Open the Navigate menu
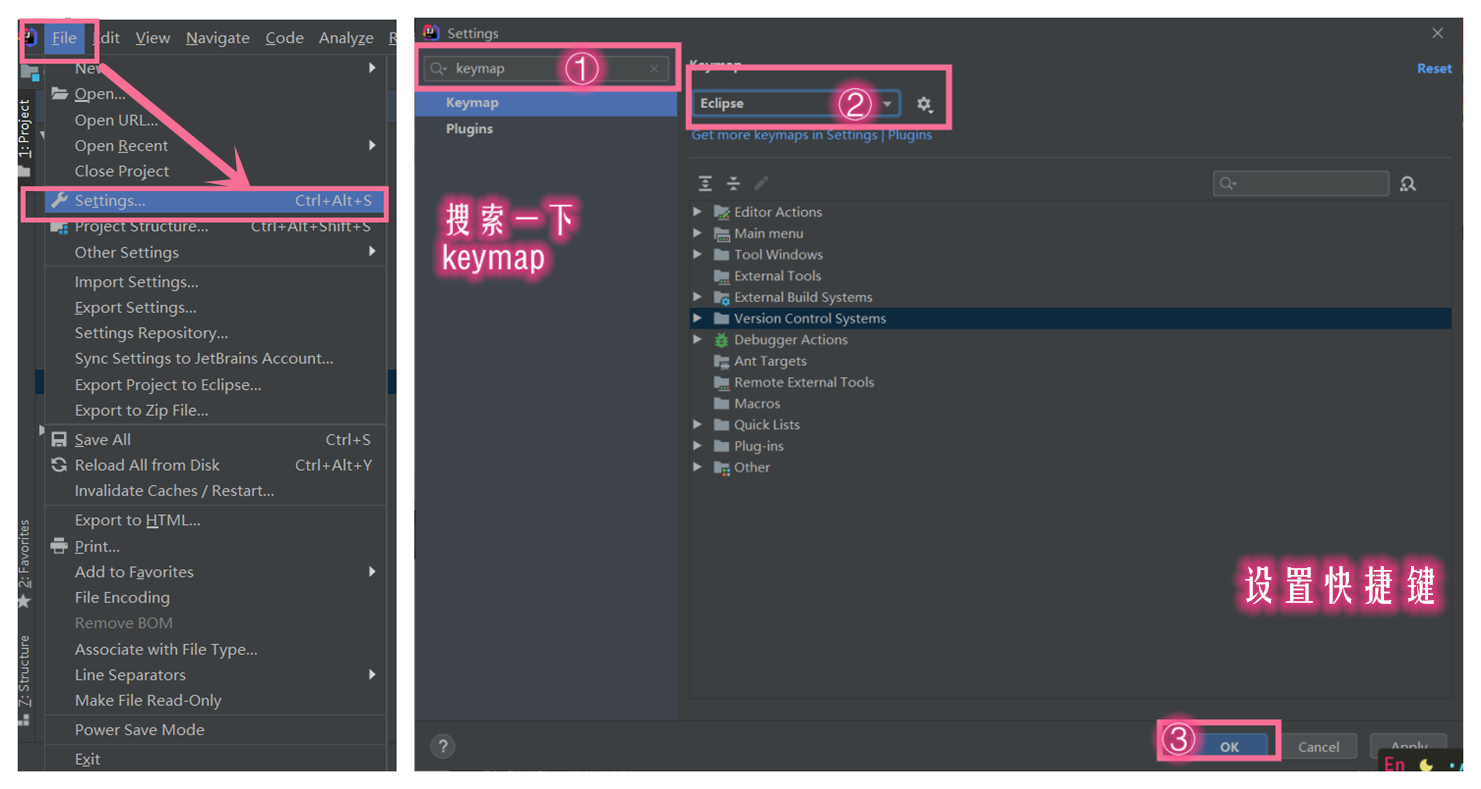Viewport: 1481px width, 789px height. (x=218, y=38)
